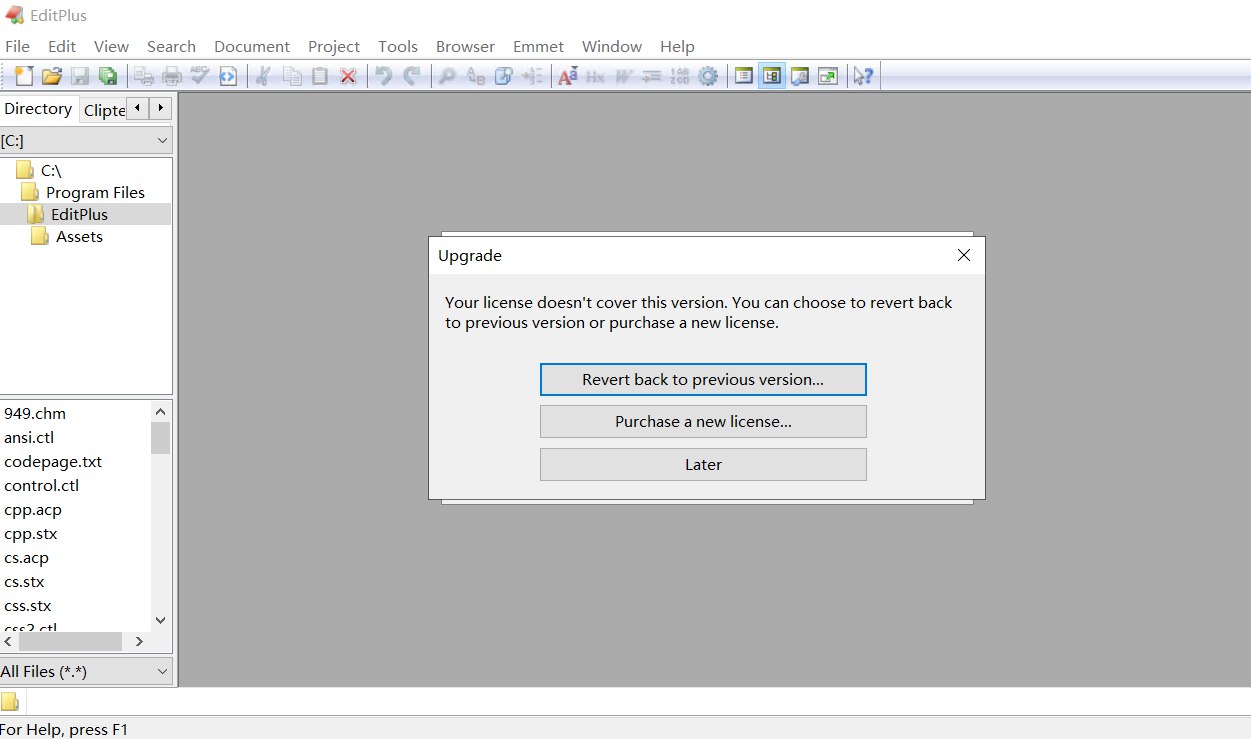Click file list scroll down arrow
The width and height of the screenshot is (1251, 739).
pos(161,620)
